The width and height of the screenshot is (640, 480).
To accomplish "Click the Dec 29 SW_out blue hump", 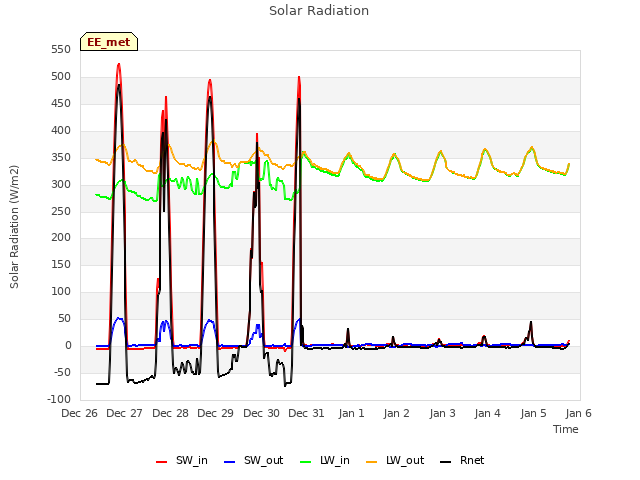I will tap(210, 320).
